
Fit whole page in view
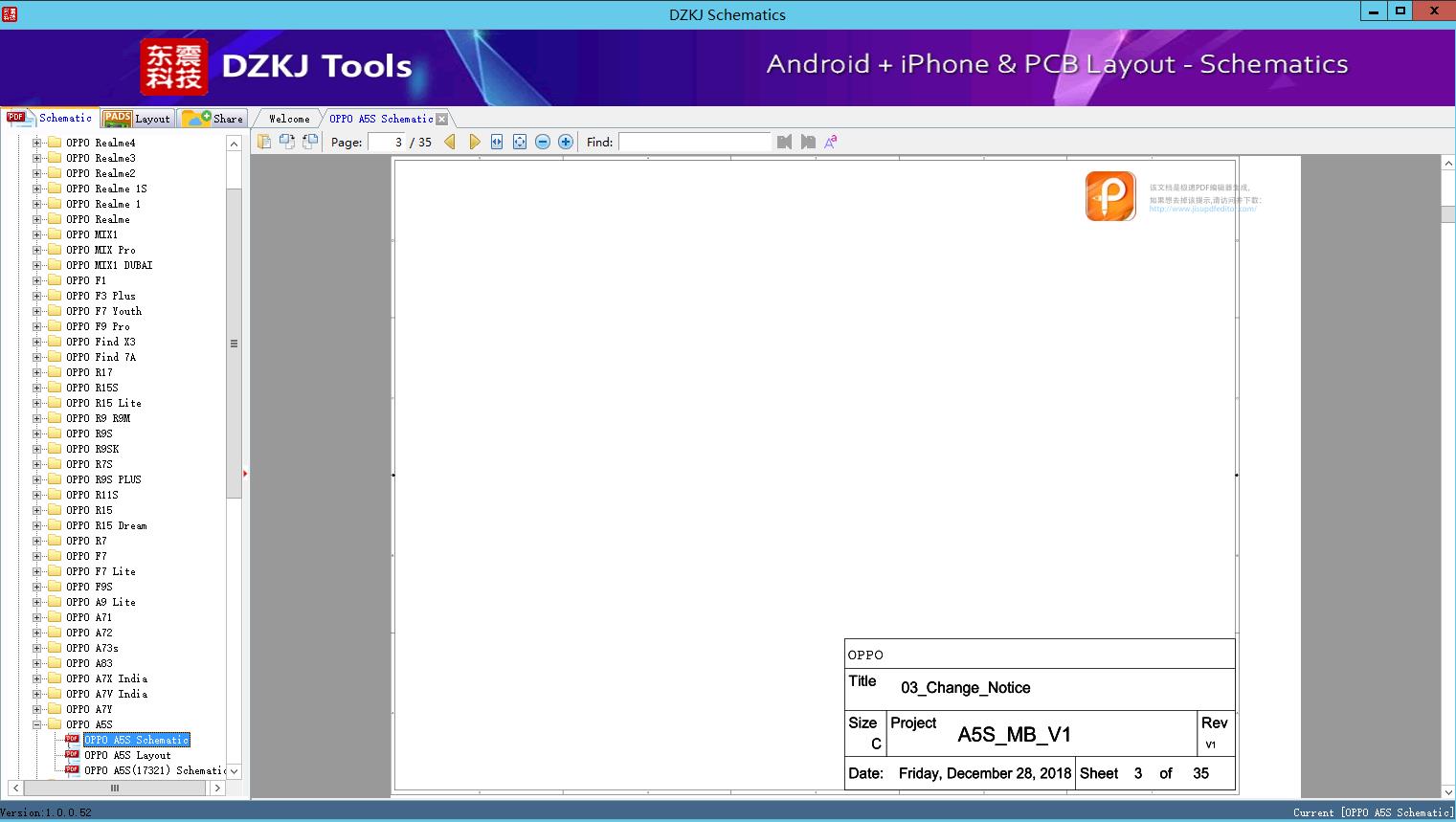click(x=520, y=142)
